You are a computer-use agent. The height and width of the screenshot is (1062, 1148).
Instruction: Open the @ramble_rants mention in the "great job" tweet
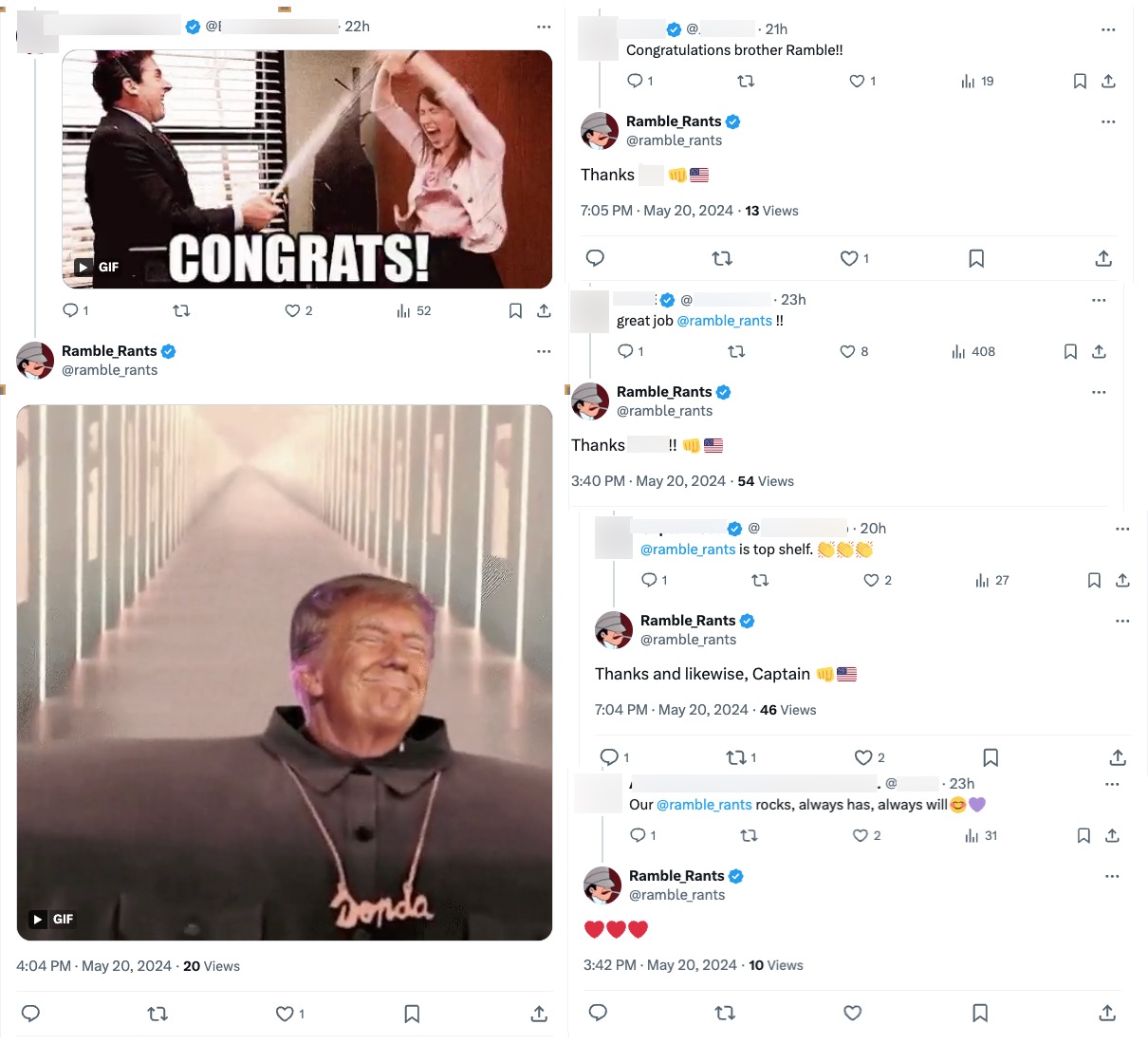724,321
